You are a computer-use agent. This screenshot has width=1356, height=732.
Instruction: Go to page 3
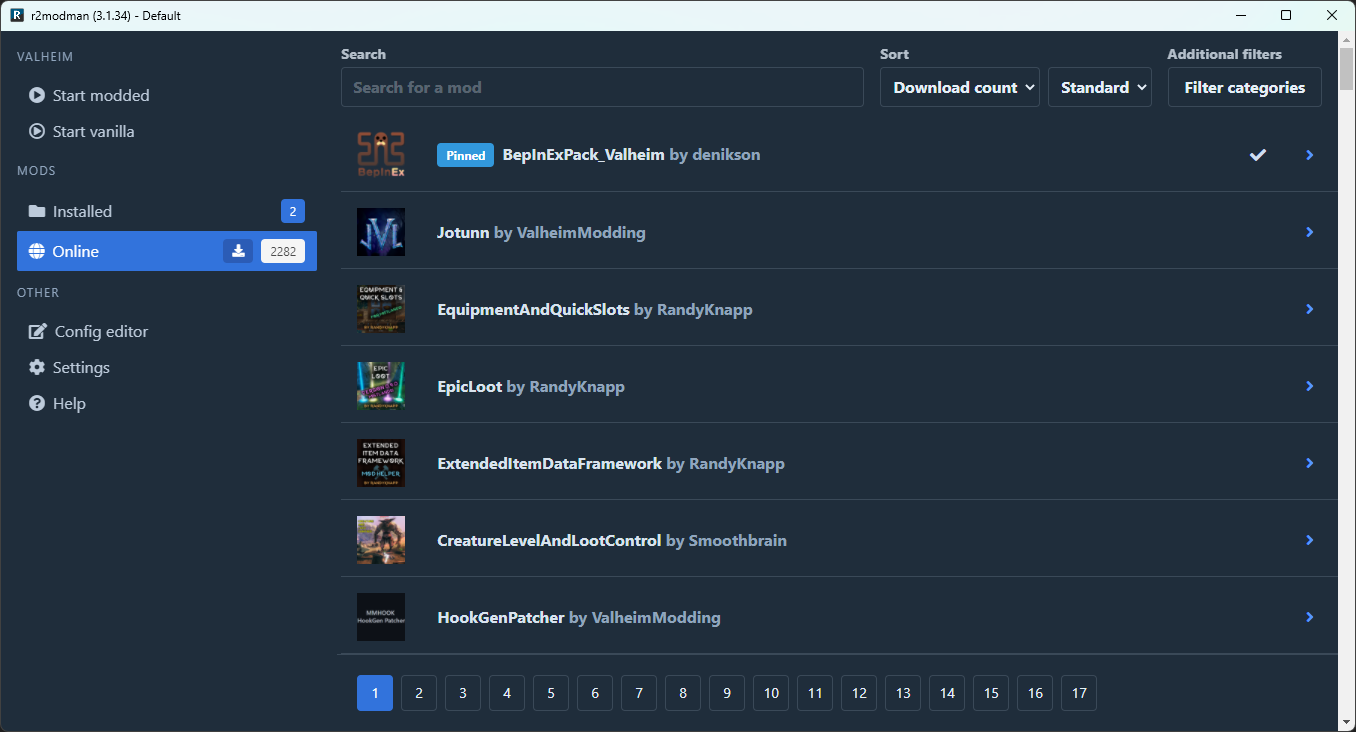463,693
